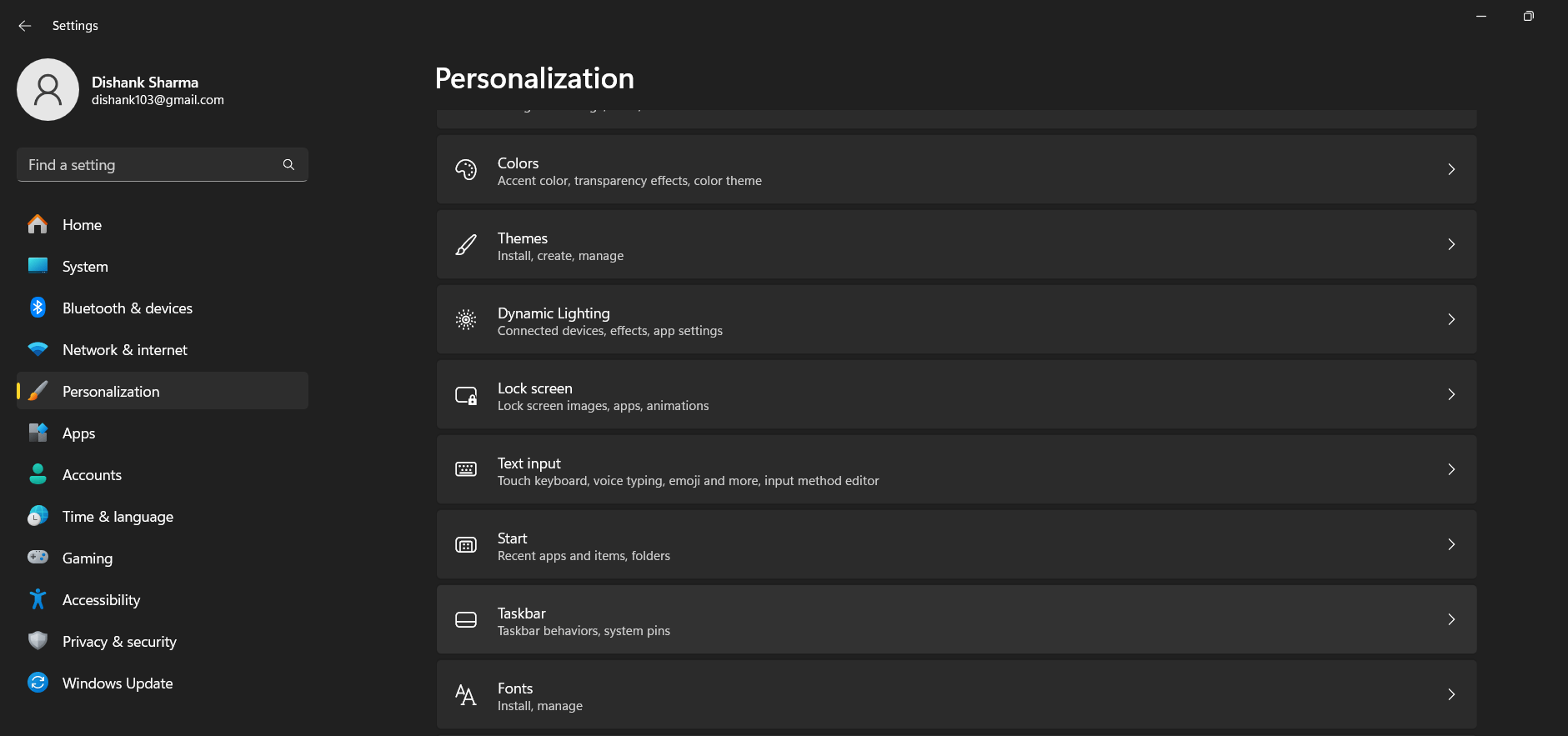This screenshot has height=736, width=1568.
Task: Click the Dynamic Lighting icon
Action: coord(466,319)
